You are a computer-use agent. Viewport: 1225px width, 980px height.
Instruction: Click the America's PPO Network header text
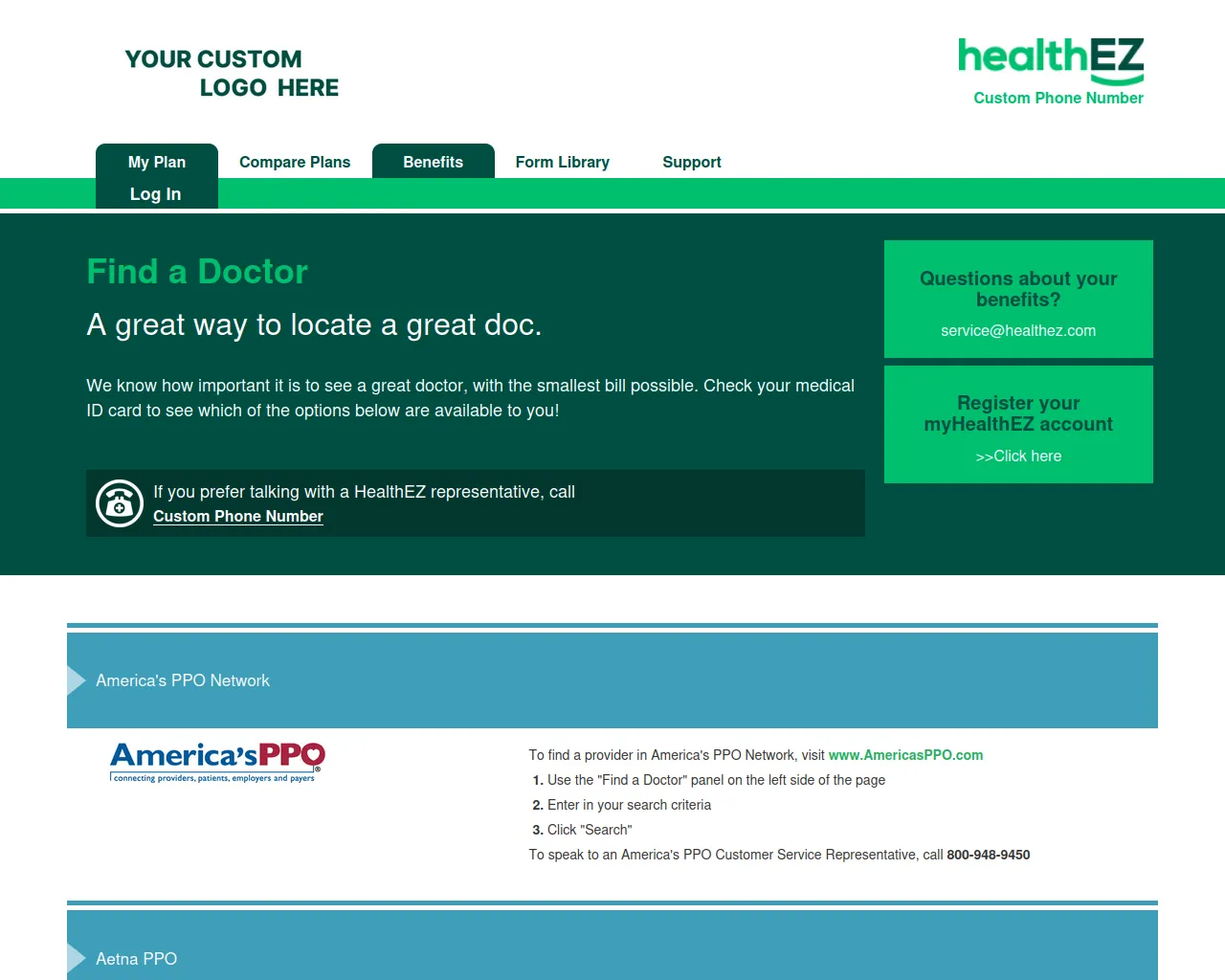point(183,680)
